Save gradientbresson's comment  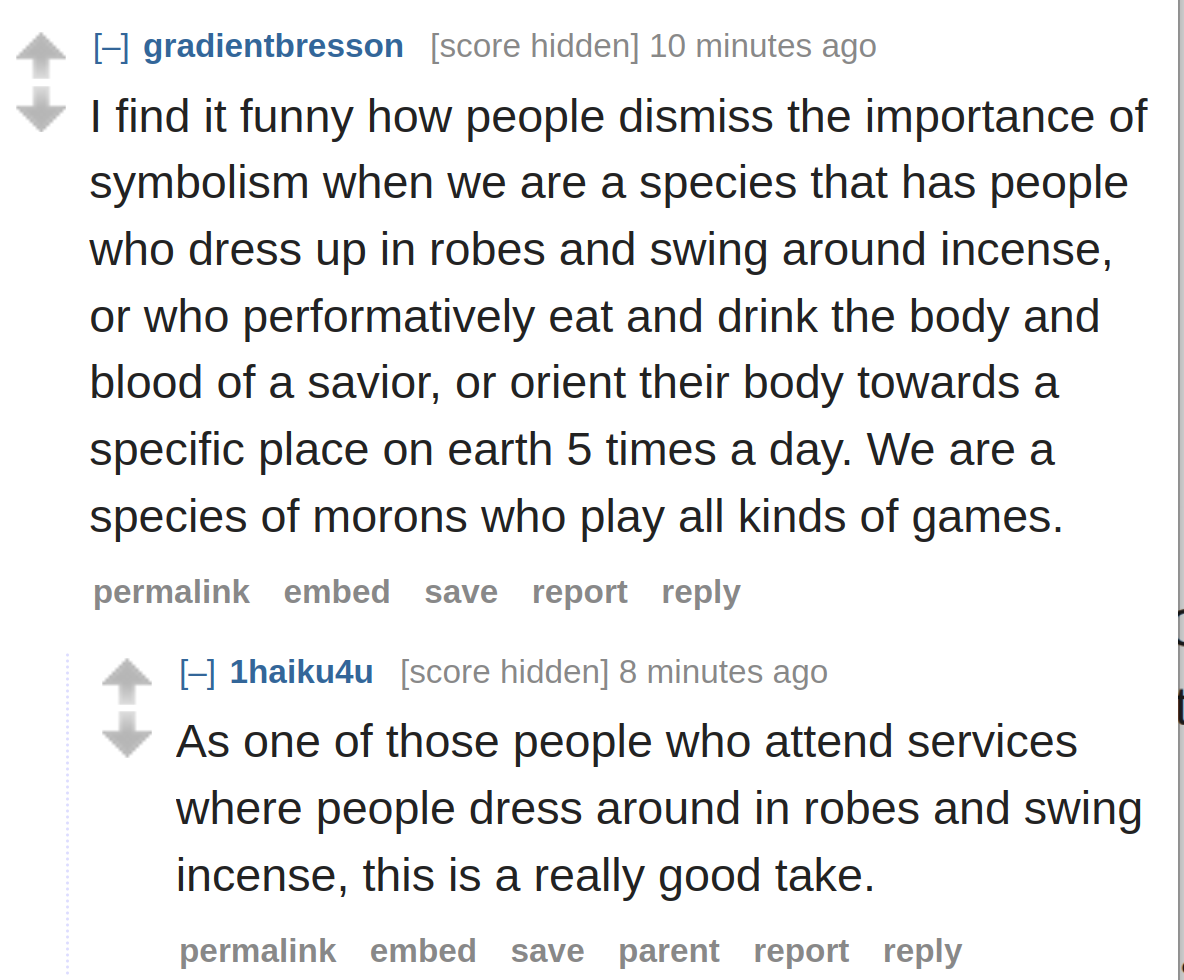[x=461, y=592]
